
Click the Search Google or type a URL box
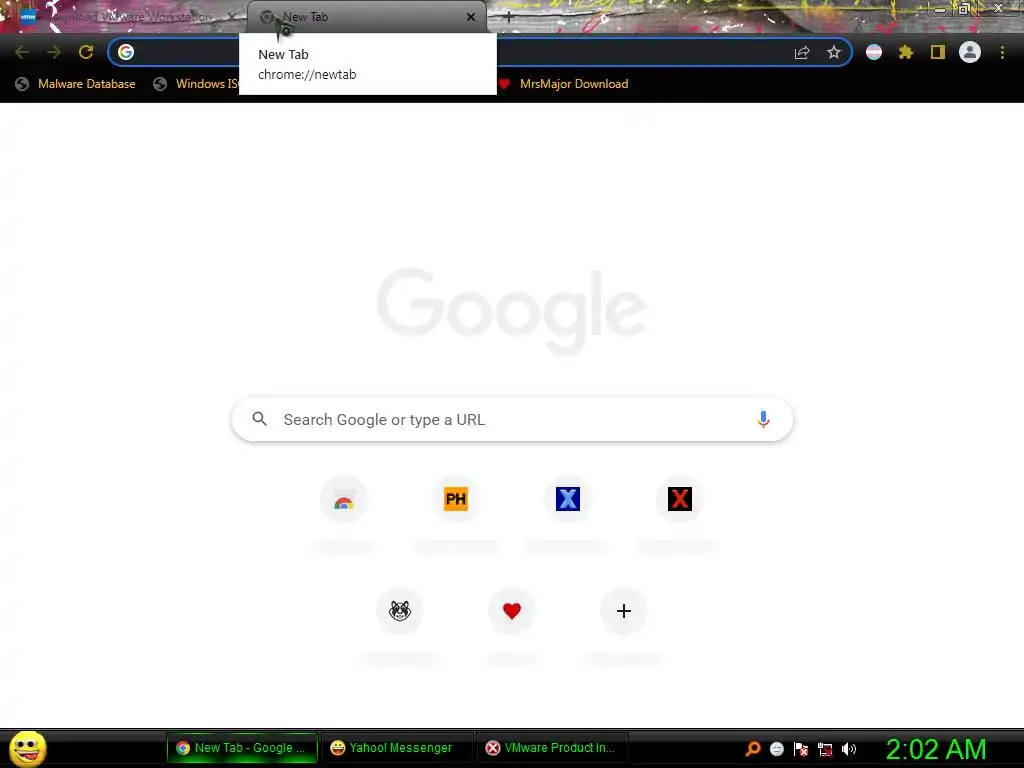click(513, 419)
